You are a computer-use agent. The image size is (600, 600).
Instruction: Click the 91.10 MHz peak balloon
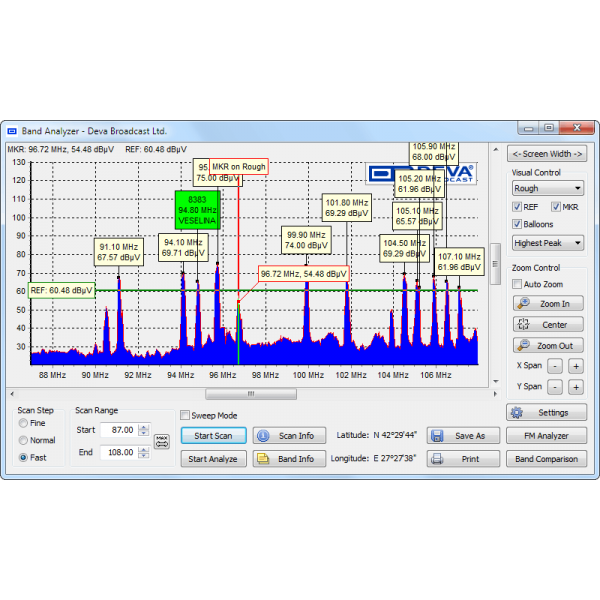119,252
